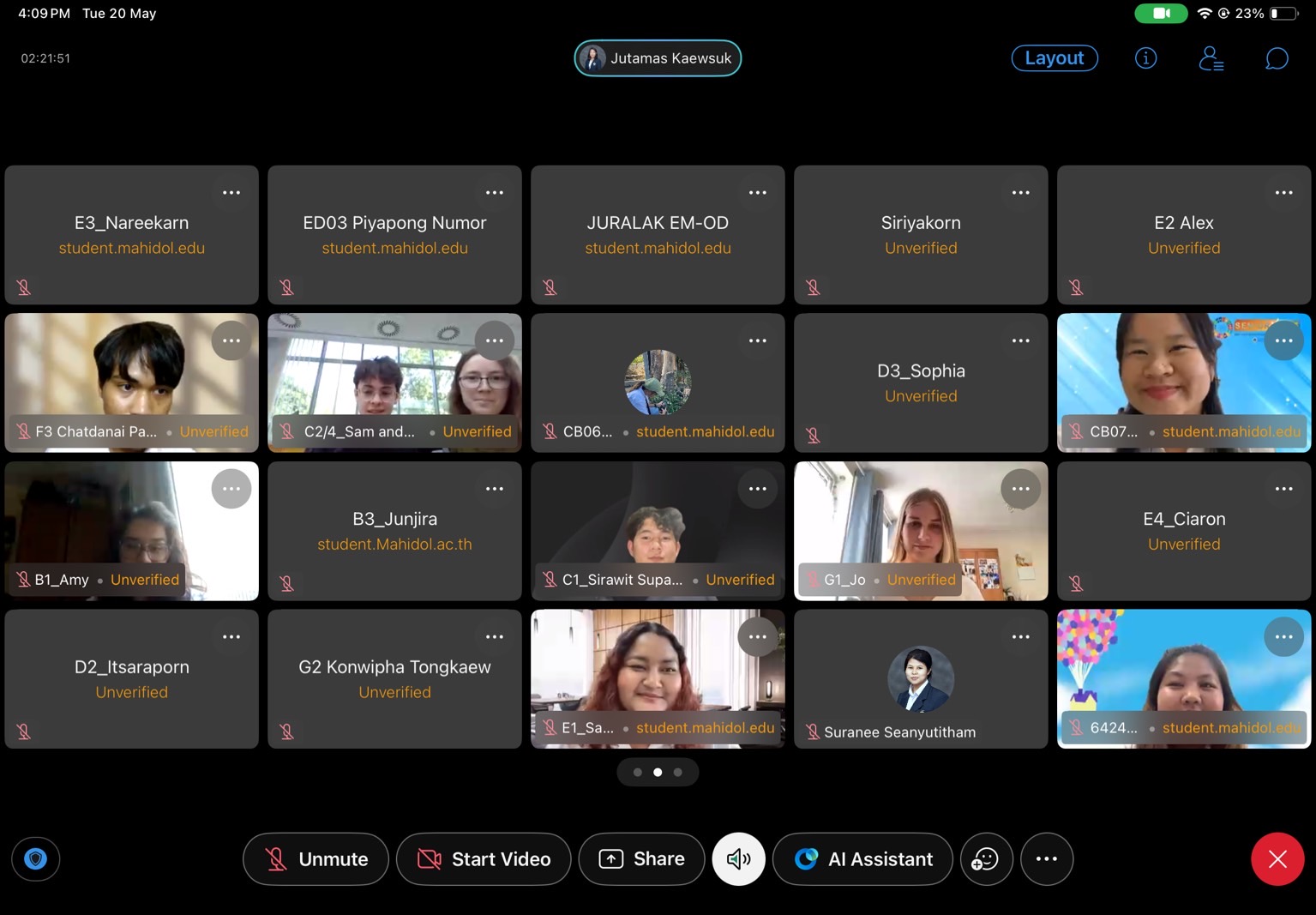This screenshot has width=1316, height=915.
Task: Open the participants list icon
Action: click(1211, 58)
